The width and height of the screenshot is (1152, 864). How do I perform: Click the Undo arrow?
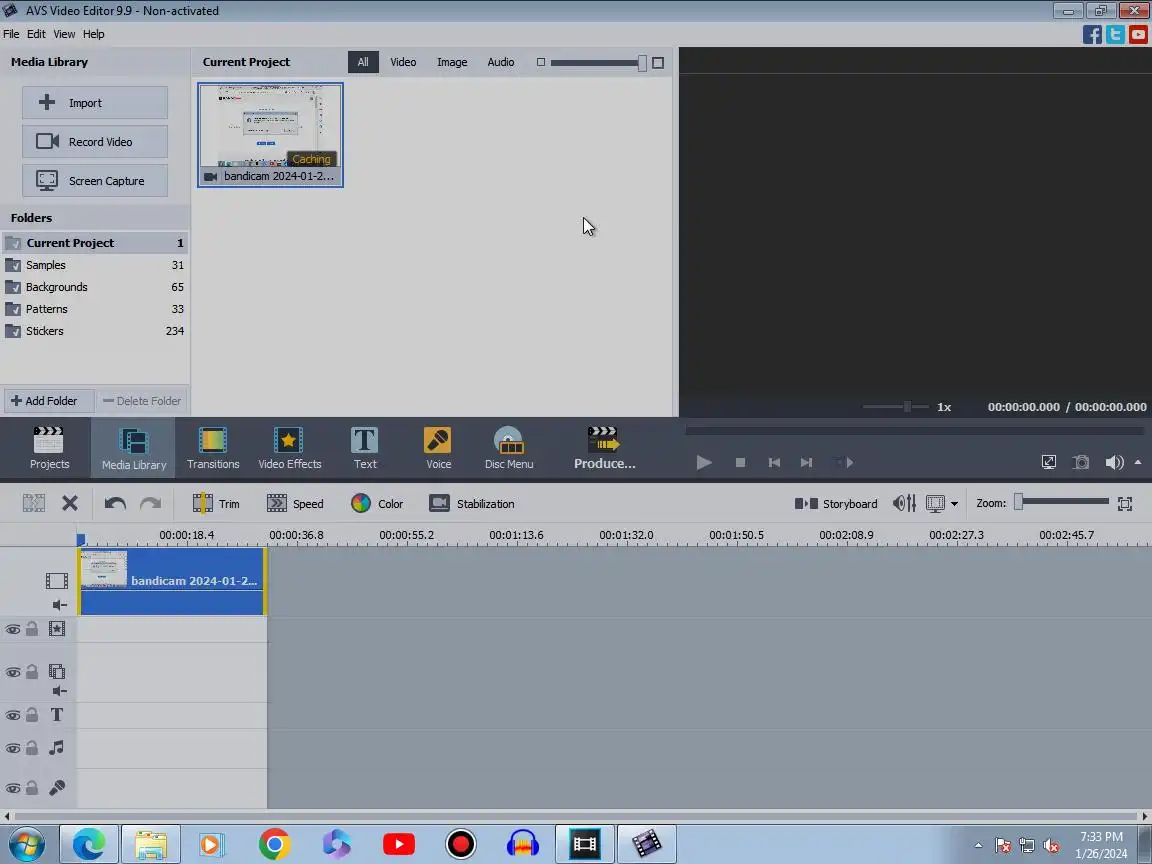click(x=115, y=503)
